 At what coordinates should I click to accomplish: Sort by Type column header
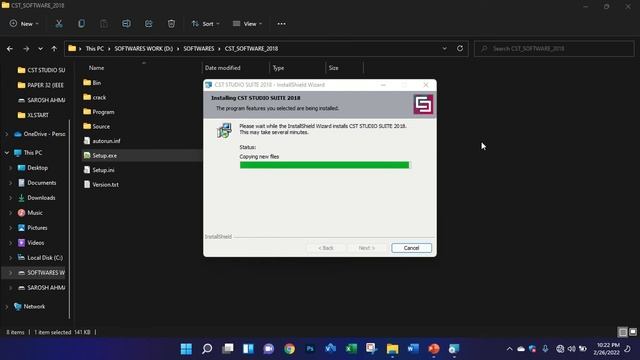(278, 68)
